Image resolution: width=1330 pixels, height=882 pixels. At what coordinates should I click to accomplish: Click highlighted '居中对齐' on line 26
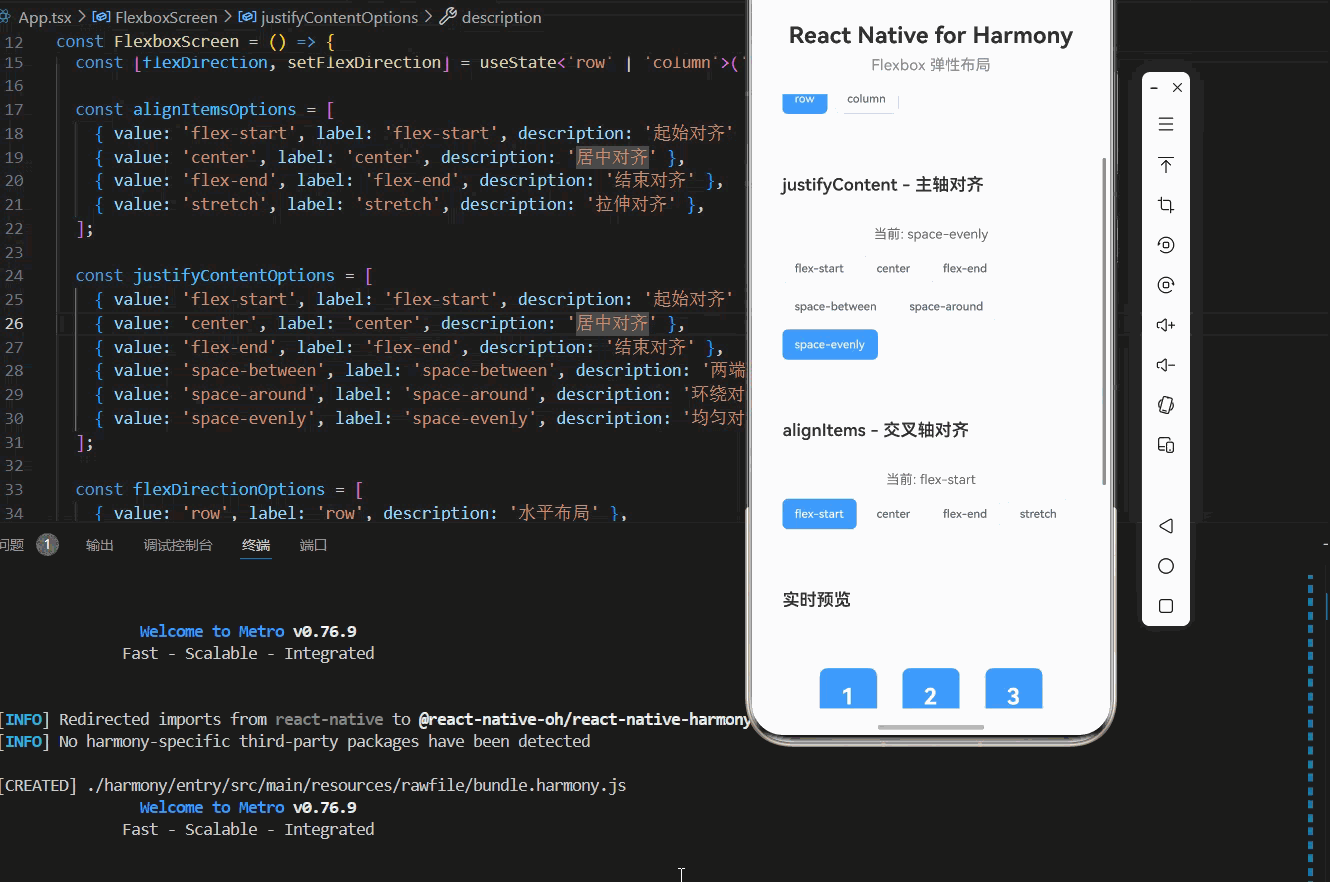(x=612, y=323)
